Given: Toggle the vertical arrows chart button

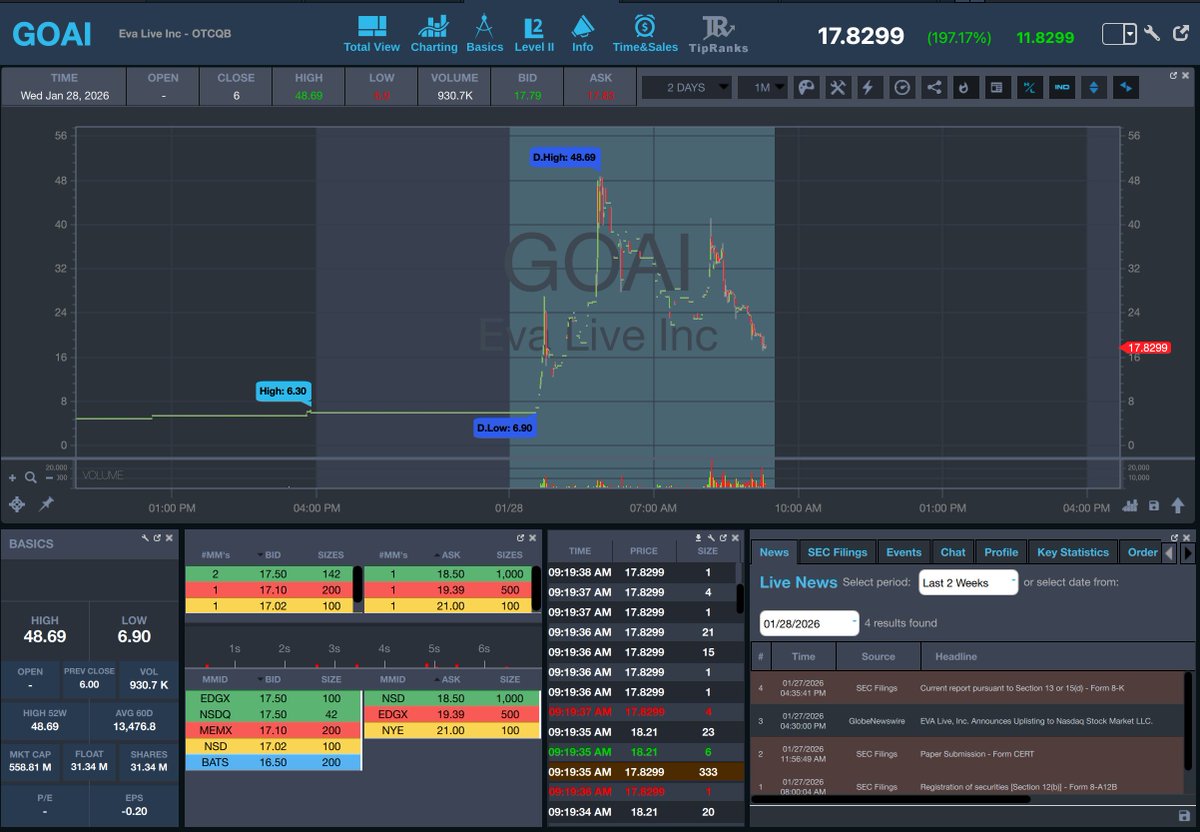Looking at the screenshot, I should coord(1093,88).
